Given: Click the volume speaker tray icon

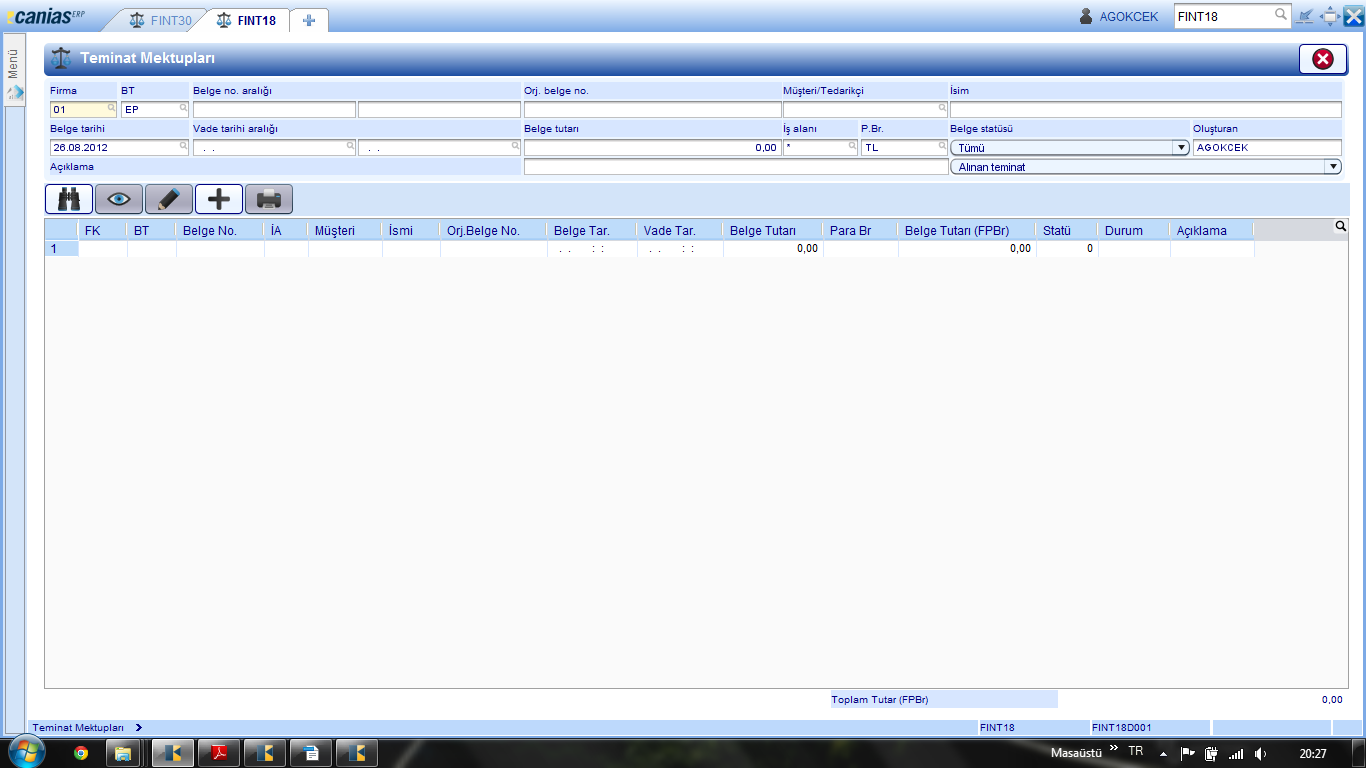Looking at the screenshot, I should pos(1261,754).
